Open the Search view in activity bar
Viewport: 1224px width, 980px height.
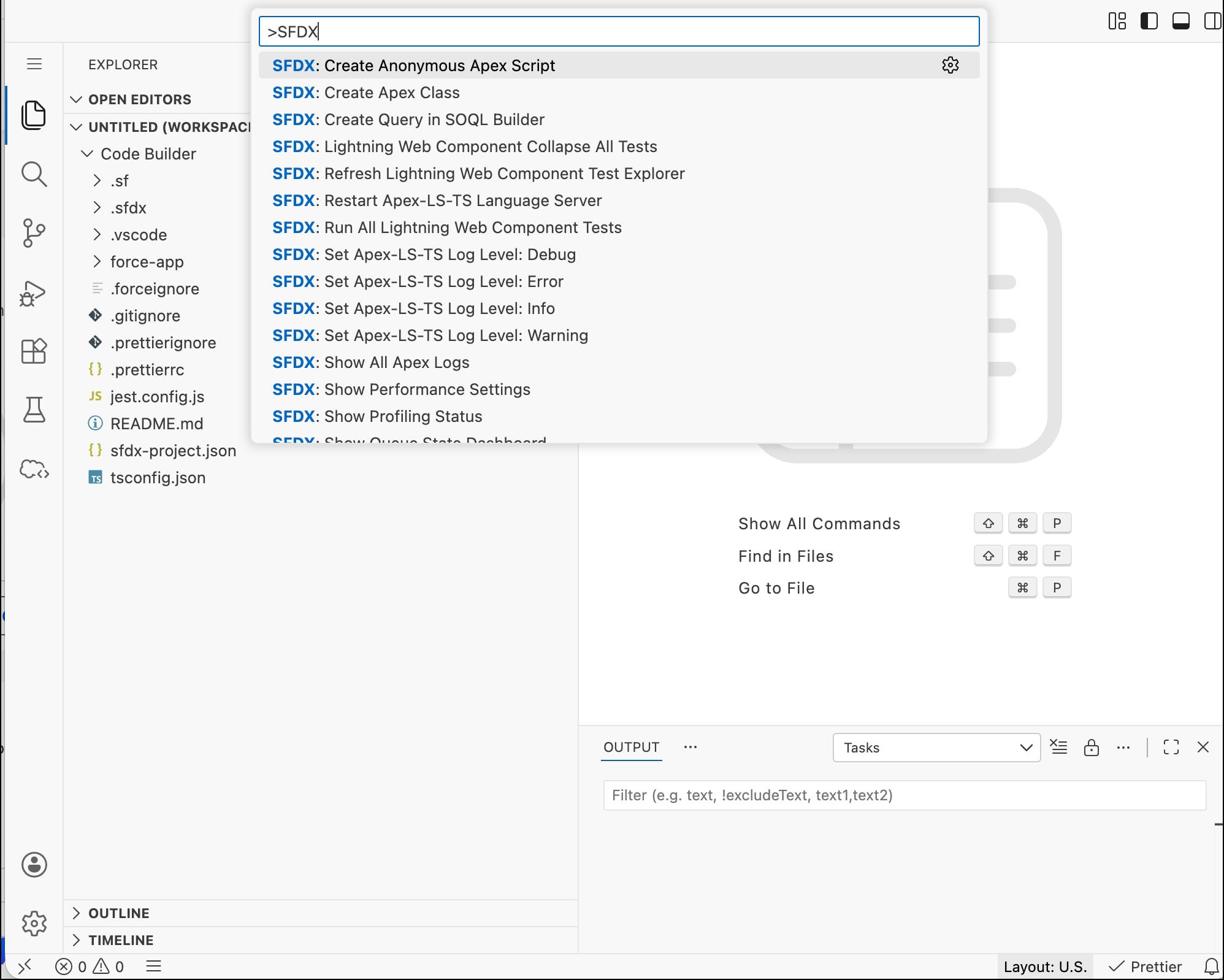click(34, 174)
